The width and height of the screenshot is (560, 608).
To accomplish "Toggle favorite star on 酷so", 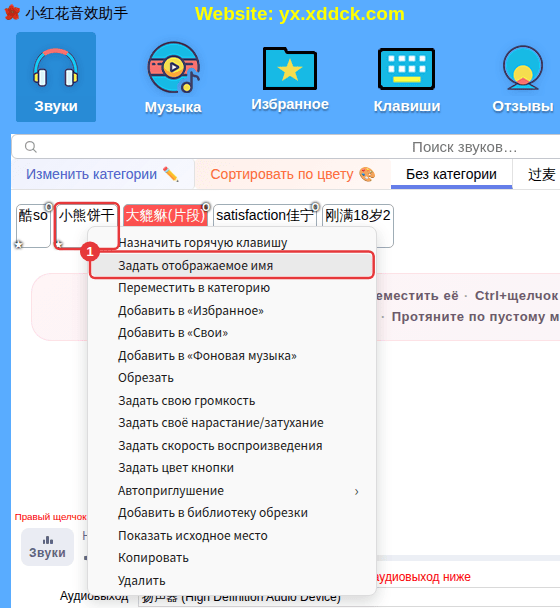I will click(19, 244).
